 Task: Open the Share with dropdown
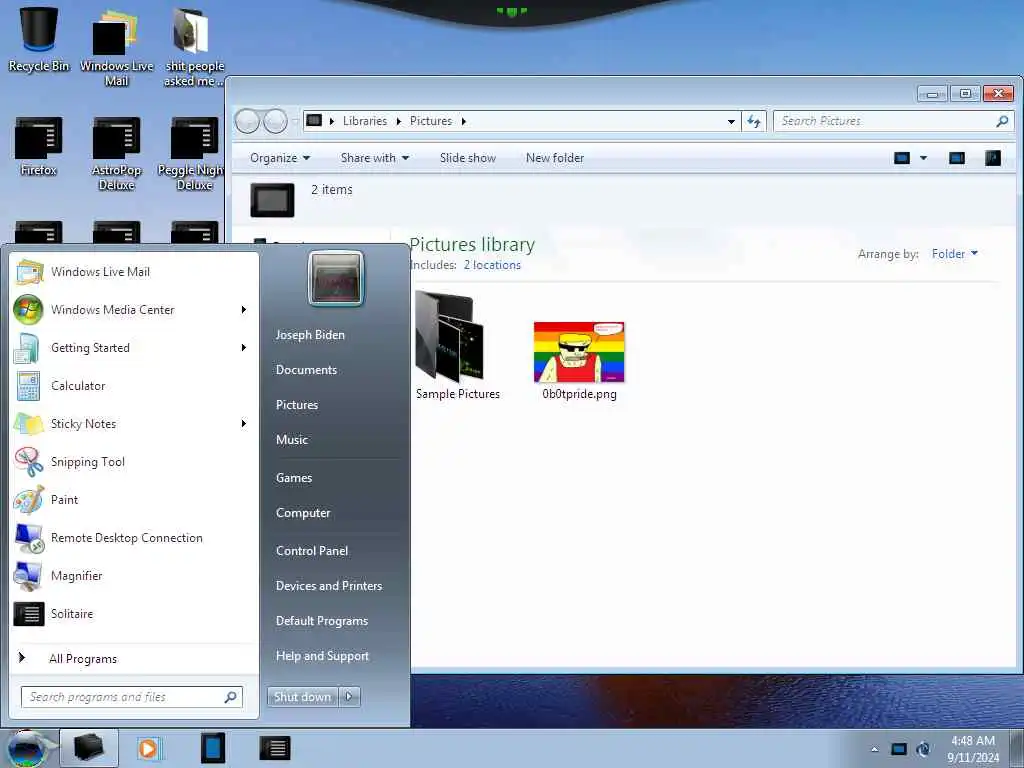point(374,158)
